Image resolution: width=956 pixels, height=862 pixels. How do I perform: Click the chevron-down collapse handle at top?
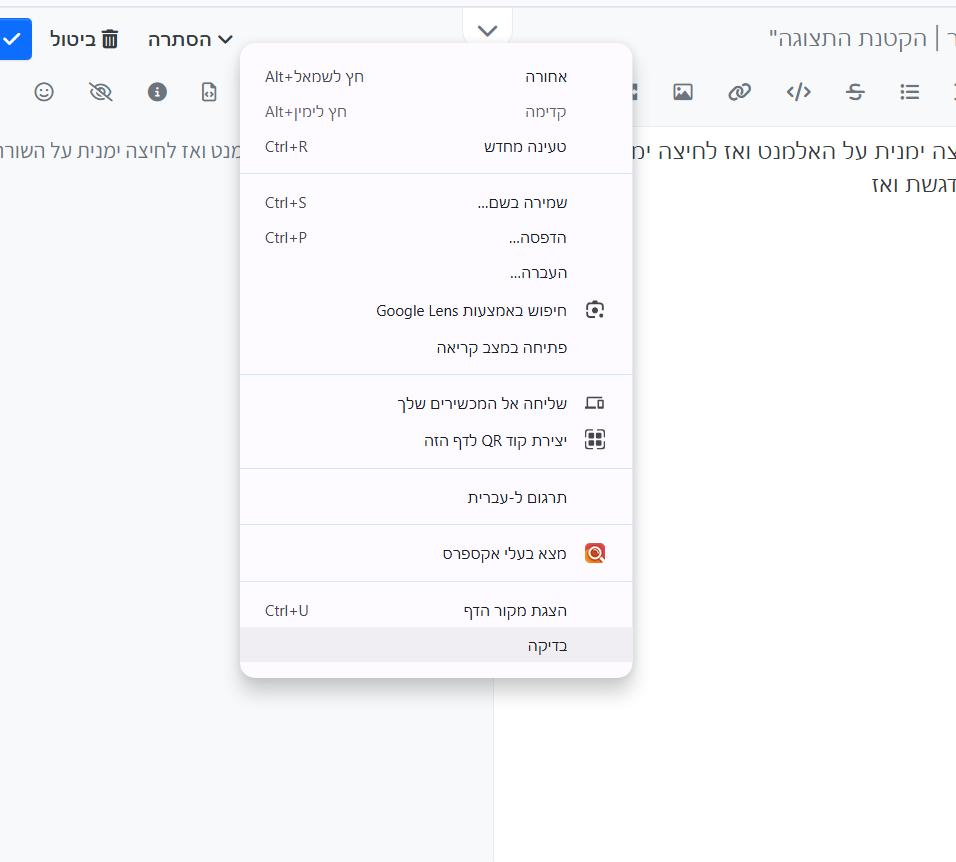coord(487,30)
